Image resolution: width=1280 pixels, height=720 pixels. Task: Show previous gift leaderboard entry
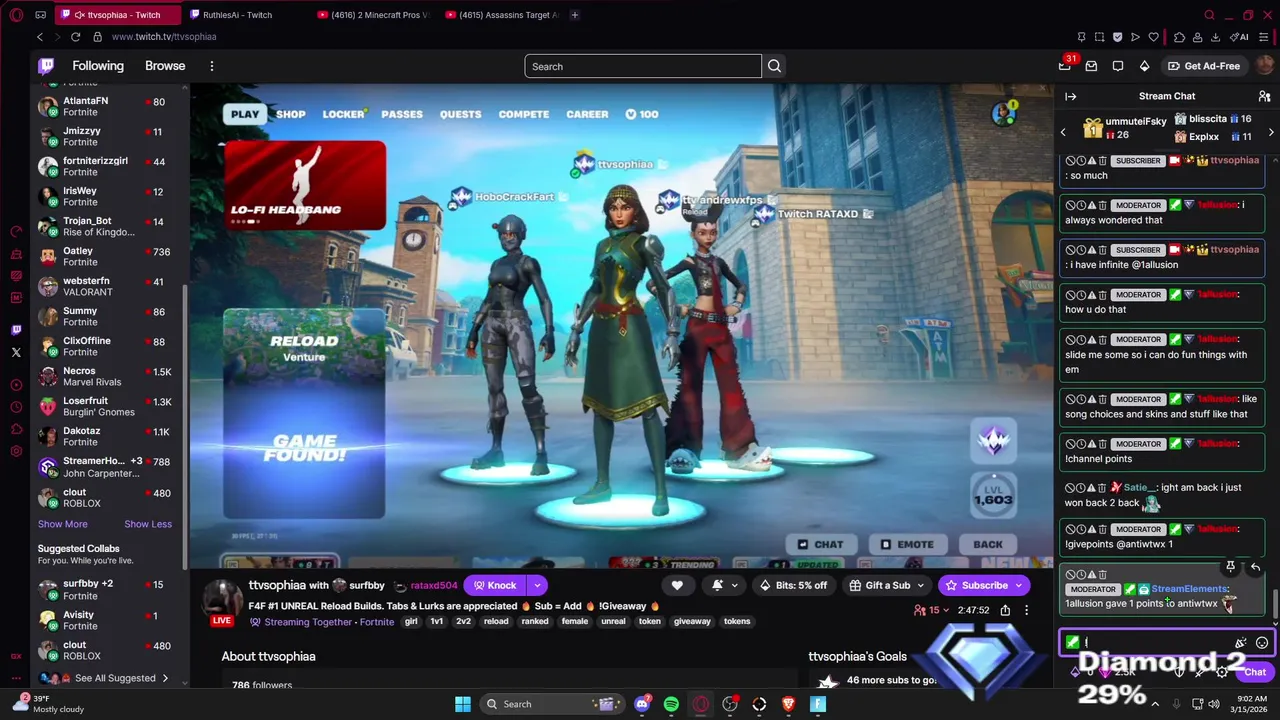(x=1063, y=132)
